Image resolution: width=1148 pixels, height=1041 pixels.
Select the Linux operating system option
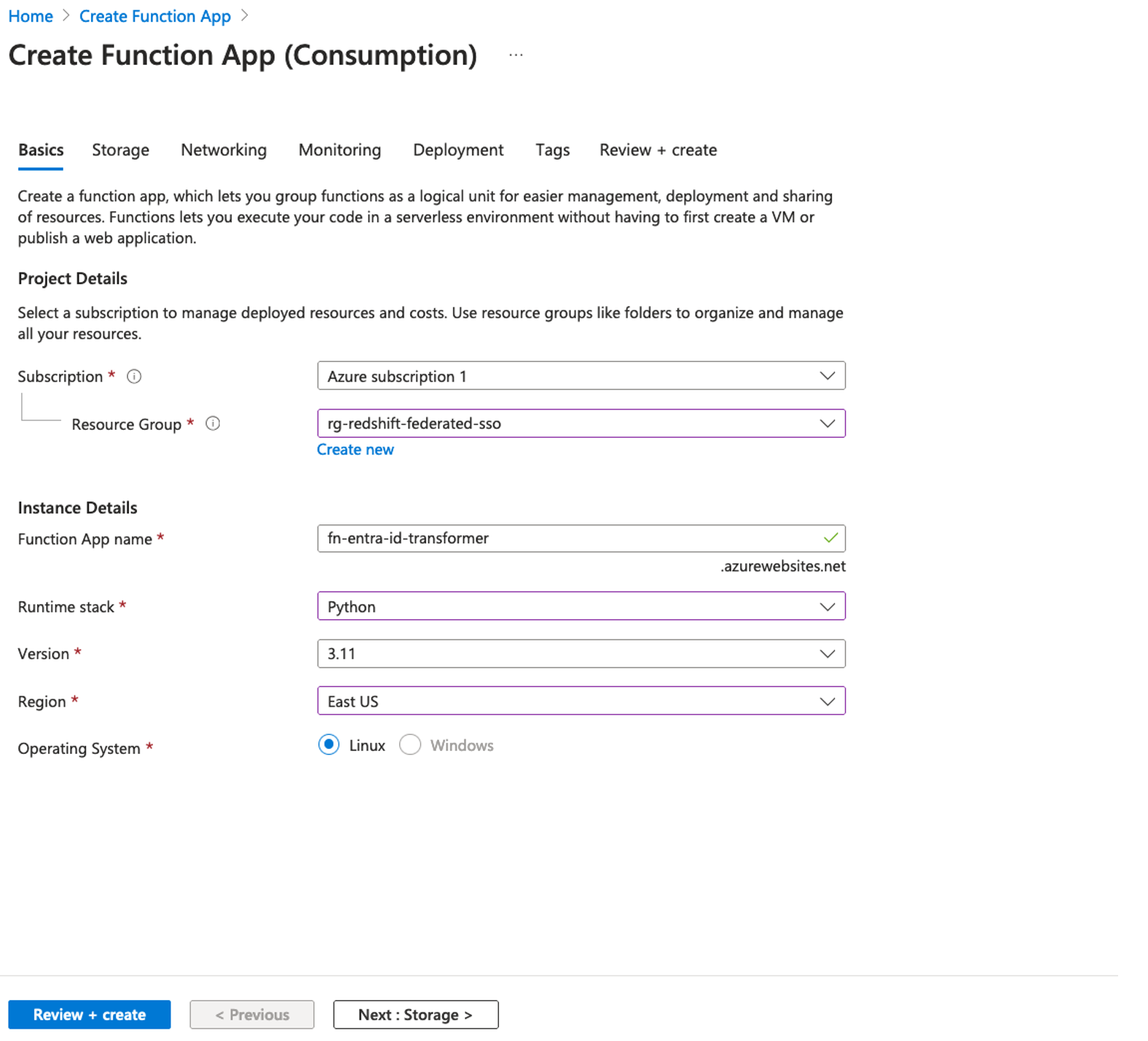tap(329, 745)
